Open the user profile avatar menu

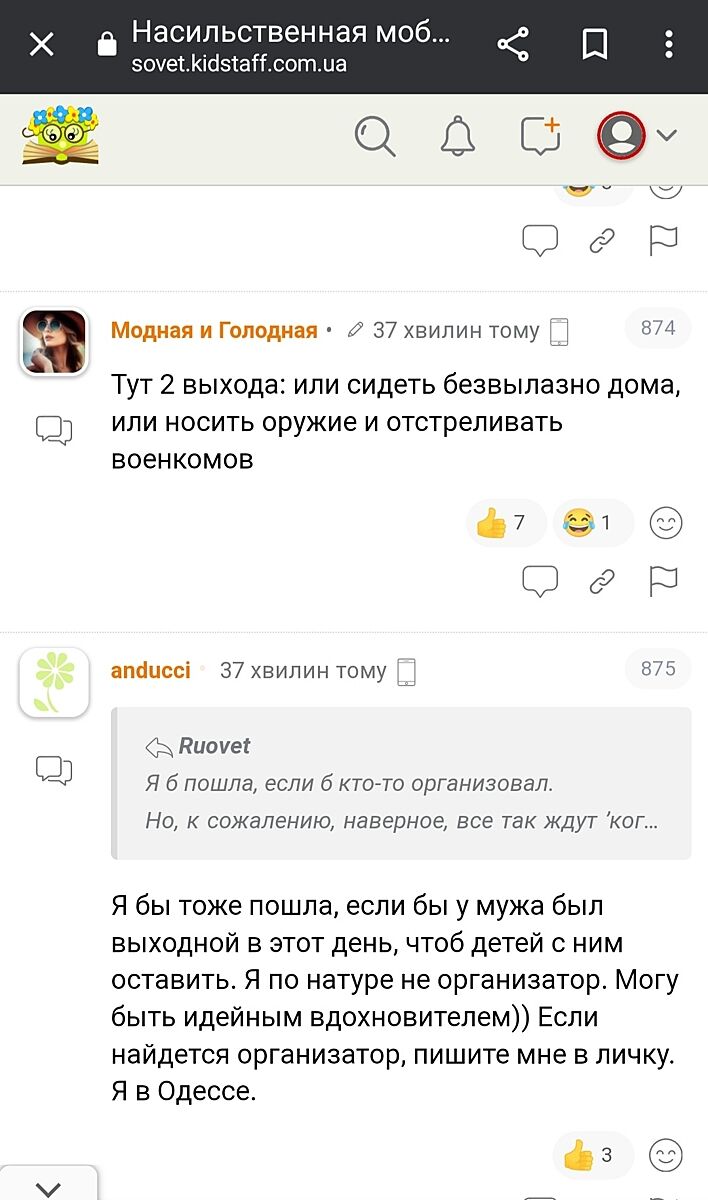tap(621, 136)
